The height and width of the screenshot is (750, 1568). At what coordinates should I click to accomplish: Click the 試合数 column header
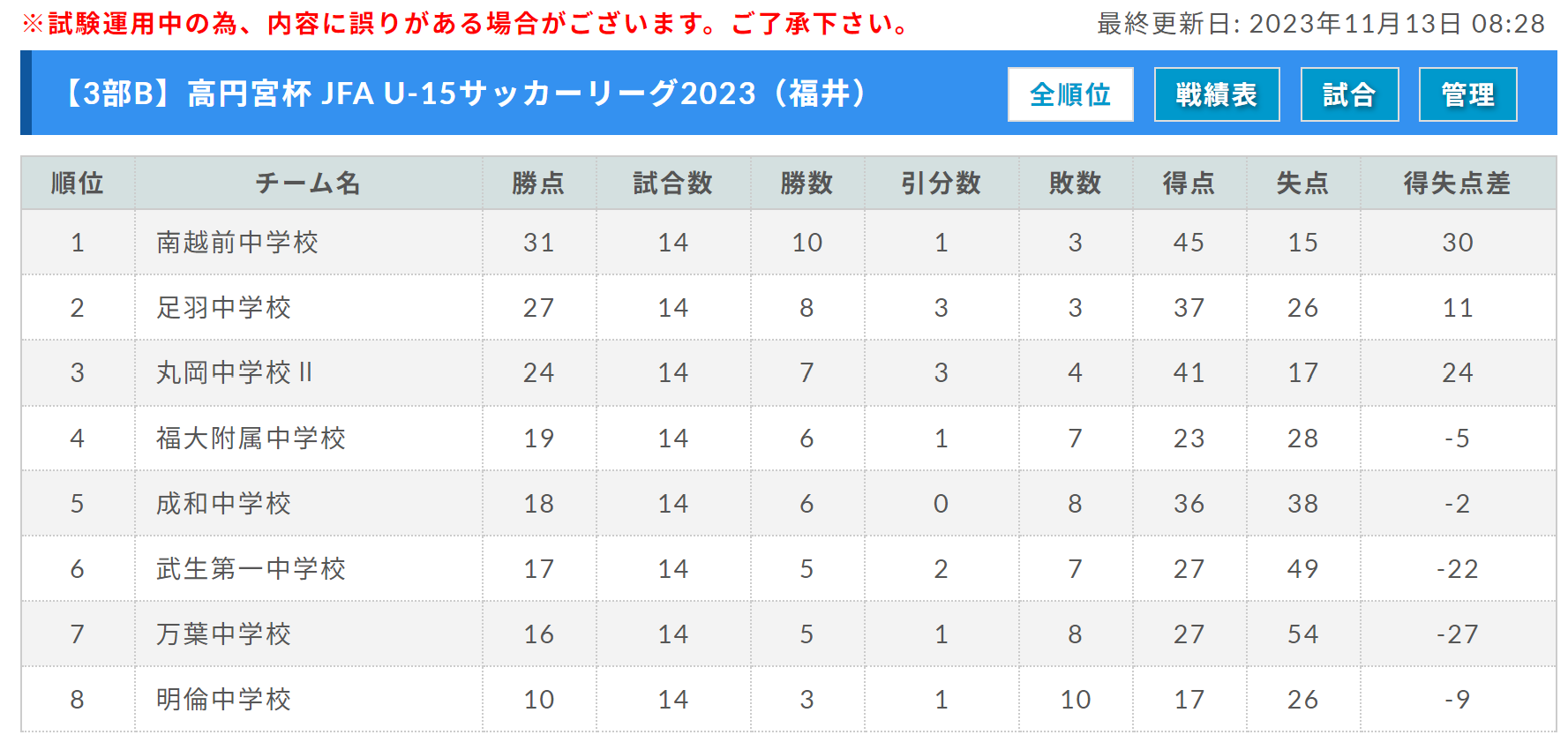[673, 184]
